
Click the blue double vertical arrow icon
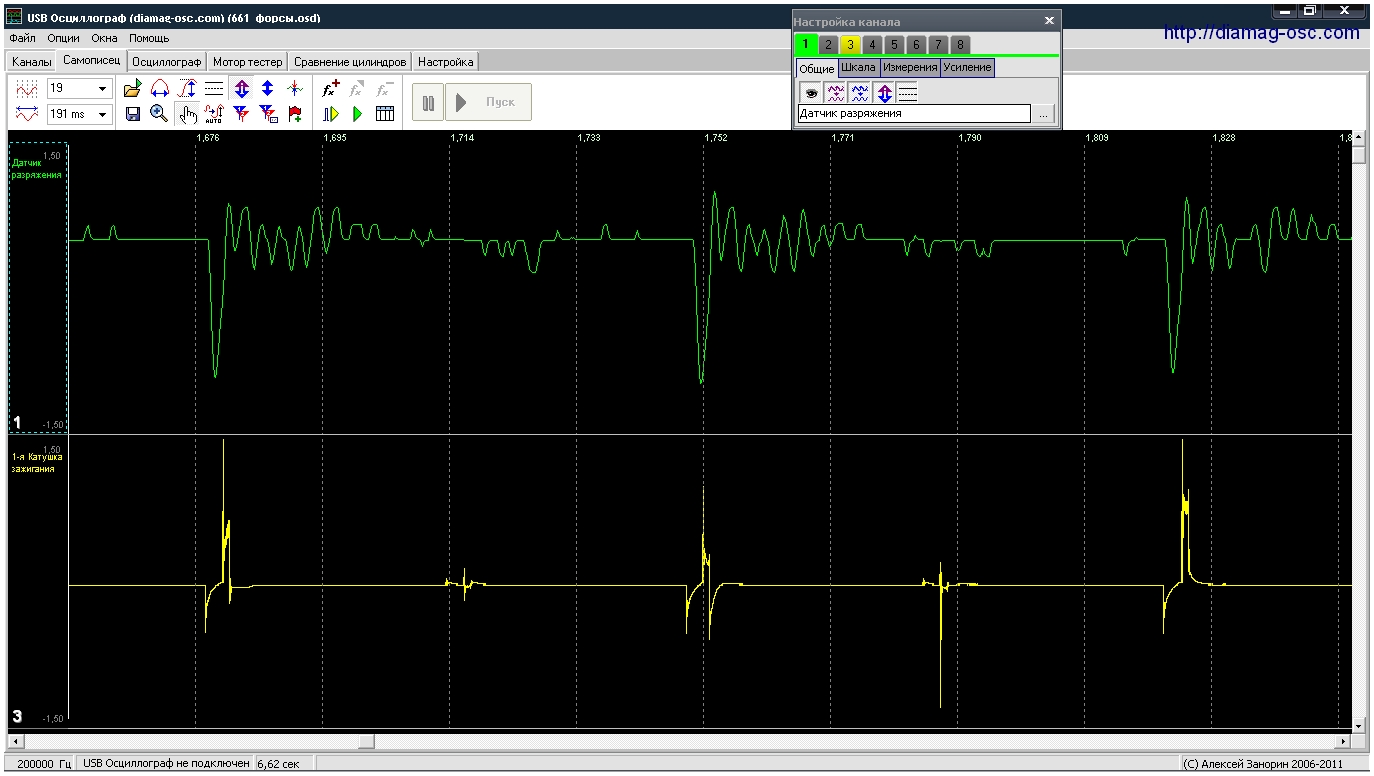[268, 89]
